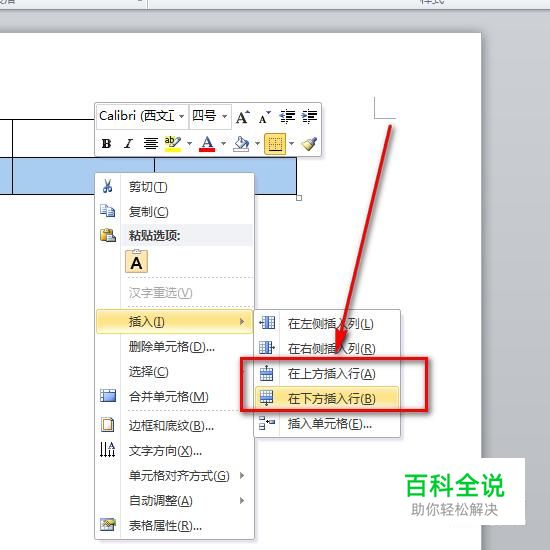Screen dimensions: 550x550
Task: Open the 选择(C) menu entry
Action: [x=175, y=371]
